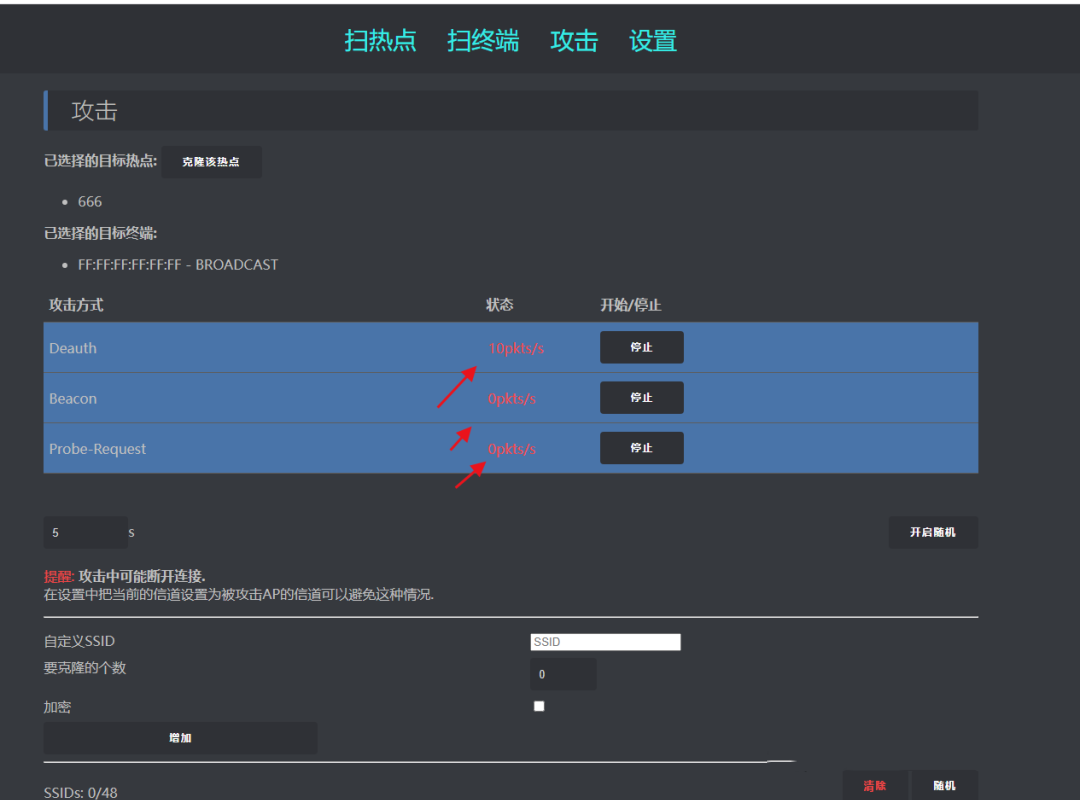Click the Probe-Request 0pkts/s status value
Image resolution: width=1080 pixels, height=800 pixels.
click(512, 449)
